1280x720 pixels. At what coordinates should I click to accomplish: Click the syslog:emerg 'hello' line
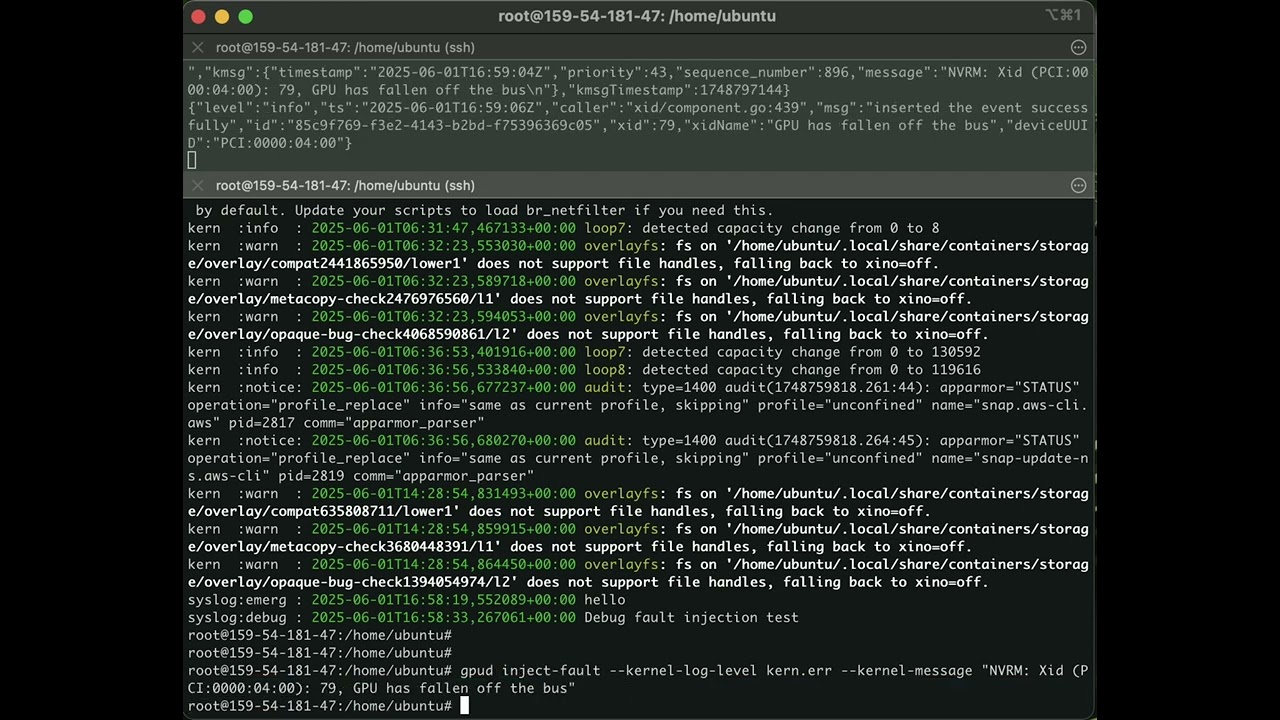point(406,600)
